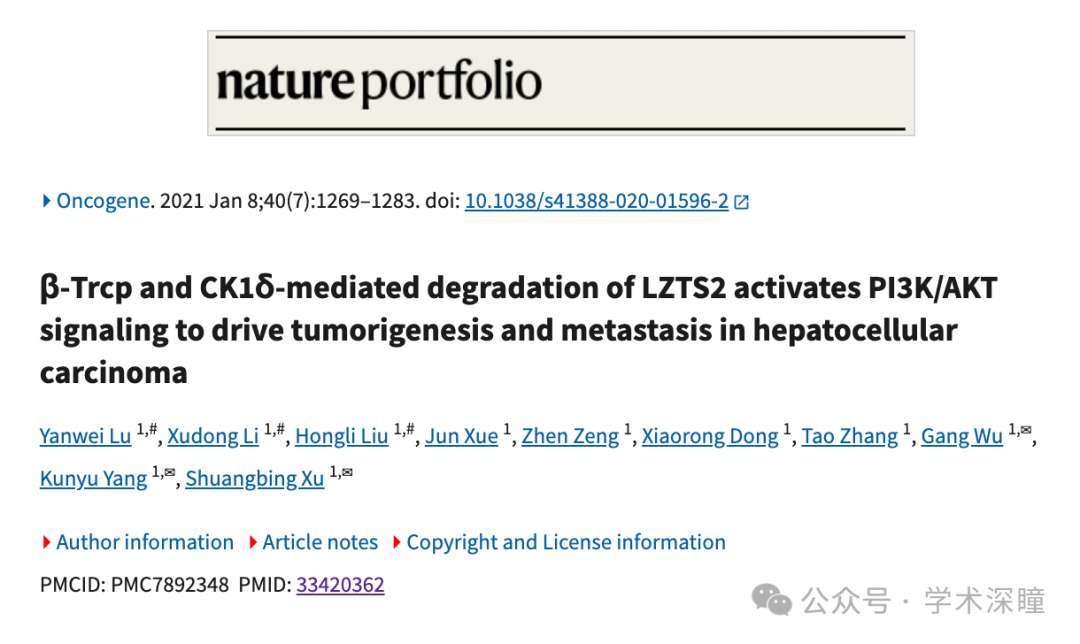1080x644 pixels.
Task: Open PMID link 33420362
Action: [x=340, y=584]
